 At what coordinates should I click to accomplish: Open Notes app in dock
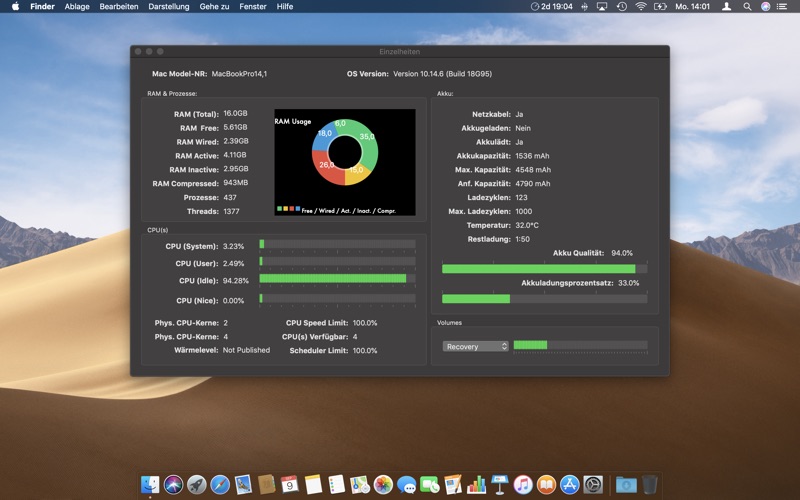(x=313, y=485)
